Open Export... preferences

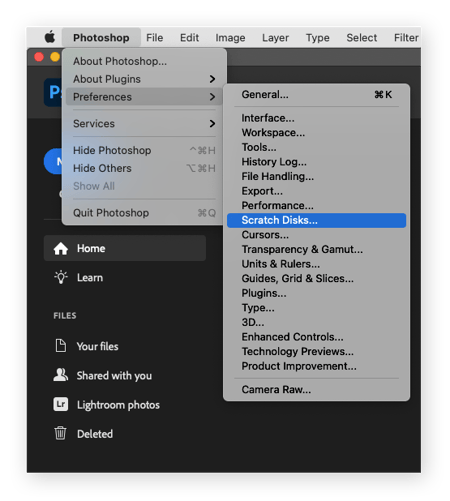(x=316, y=191)
